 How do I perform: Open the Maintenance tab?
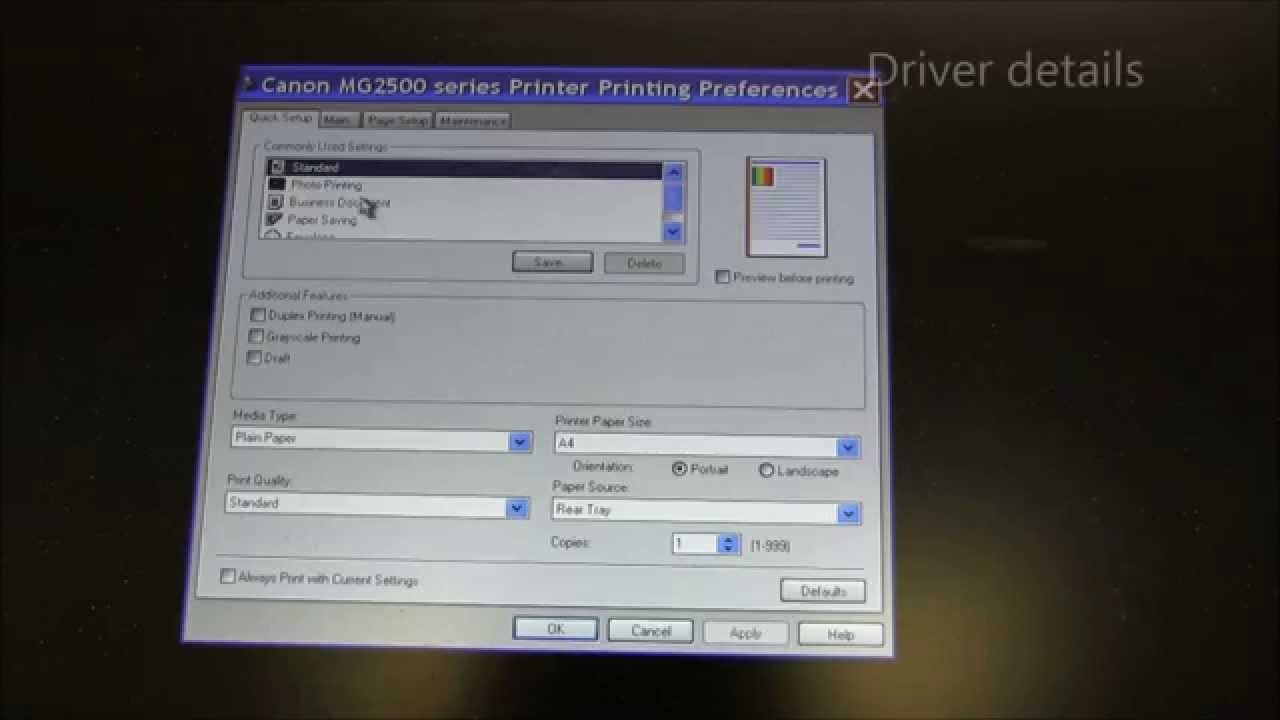tap(473, 121)
